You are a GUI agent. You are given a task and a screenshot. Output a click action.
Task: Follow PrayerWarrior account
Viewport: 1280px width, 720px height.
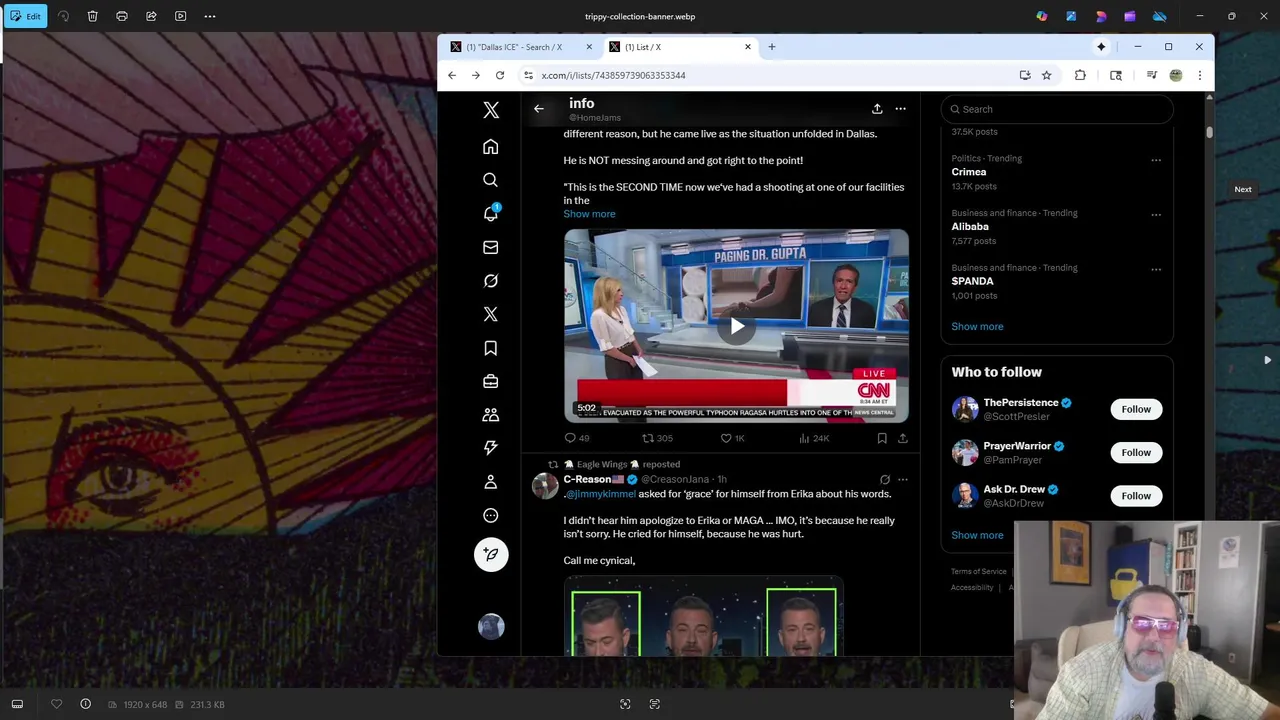click(1136, 452)
